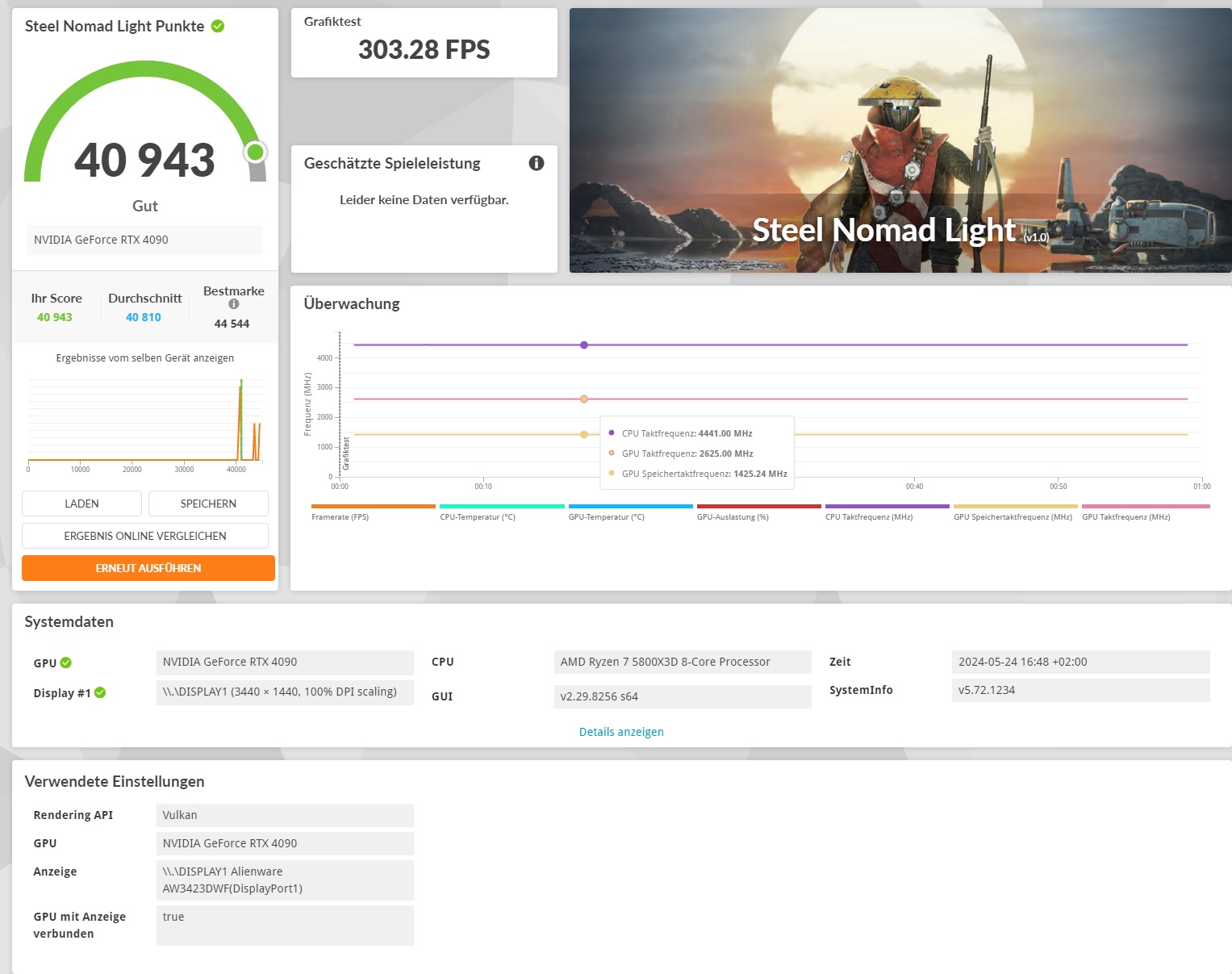Screen dimensions: 1232x974
Task: Open the info icon for Geschätzte Spieleleistung
Action: 537,163
